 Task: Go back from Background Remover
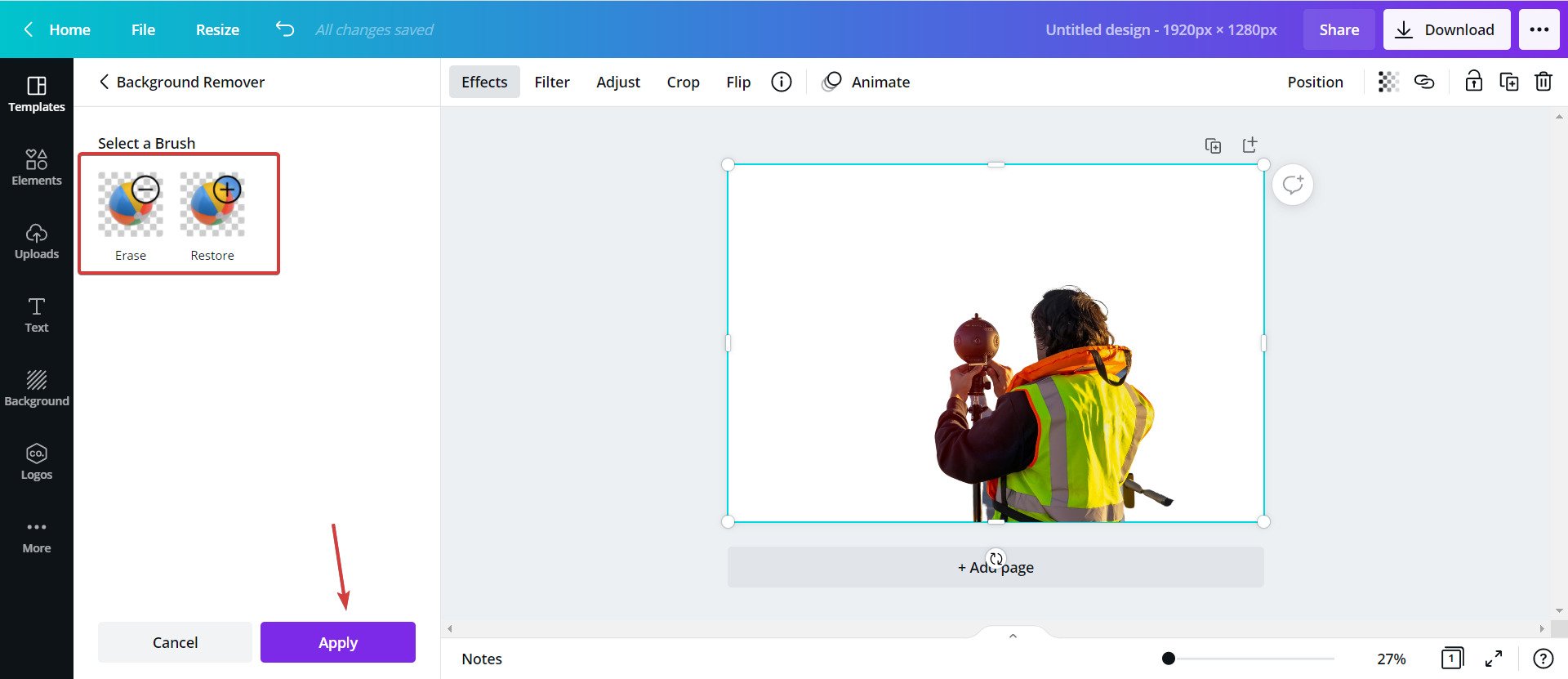coord(104,82)
